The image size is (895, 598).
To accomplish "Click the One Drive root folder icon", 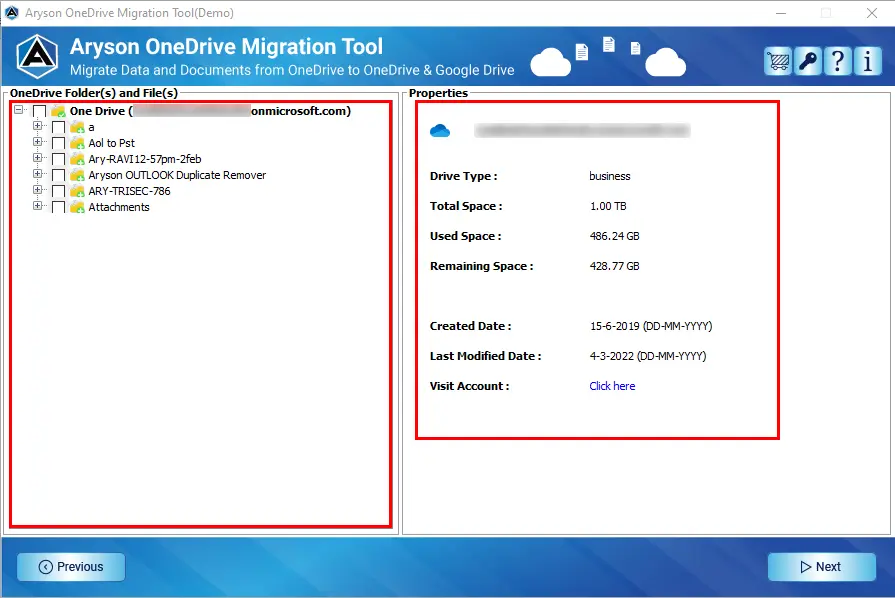I will point(58,111).
